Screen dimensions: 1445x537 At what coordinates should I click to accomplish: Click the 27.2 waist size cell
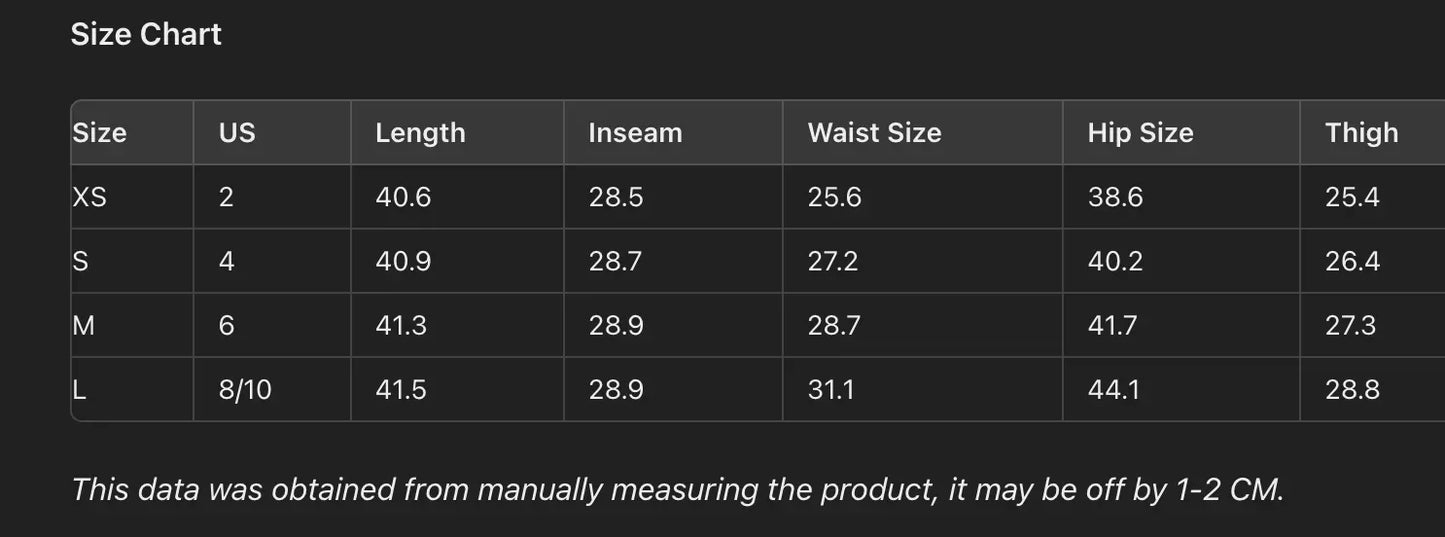pos(834,261)
